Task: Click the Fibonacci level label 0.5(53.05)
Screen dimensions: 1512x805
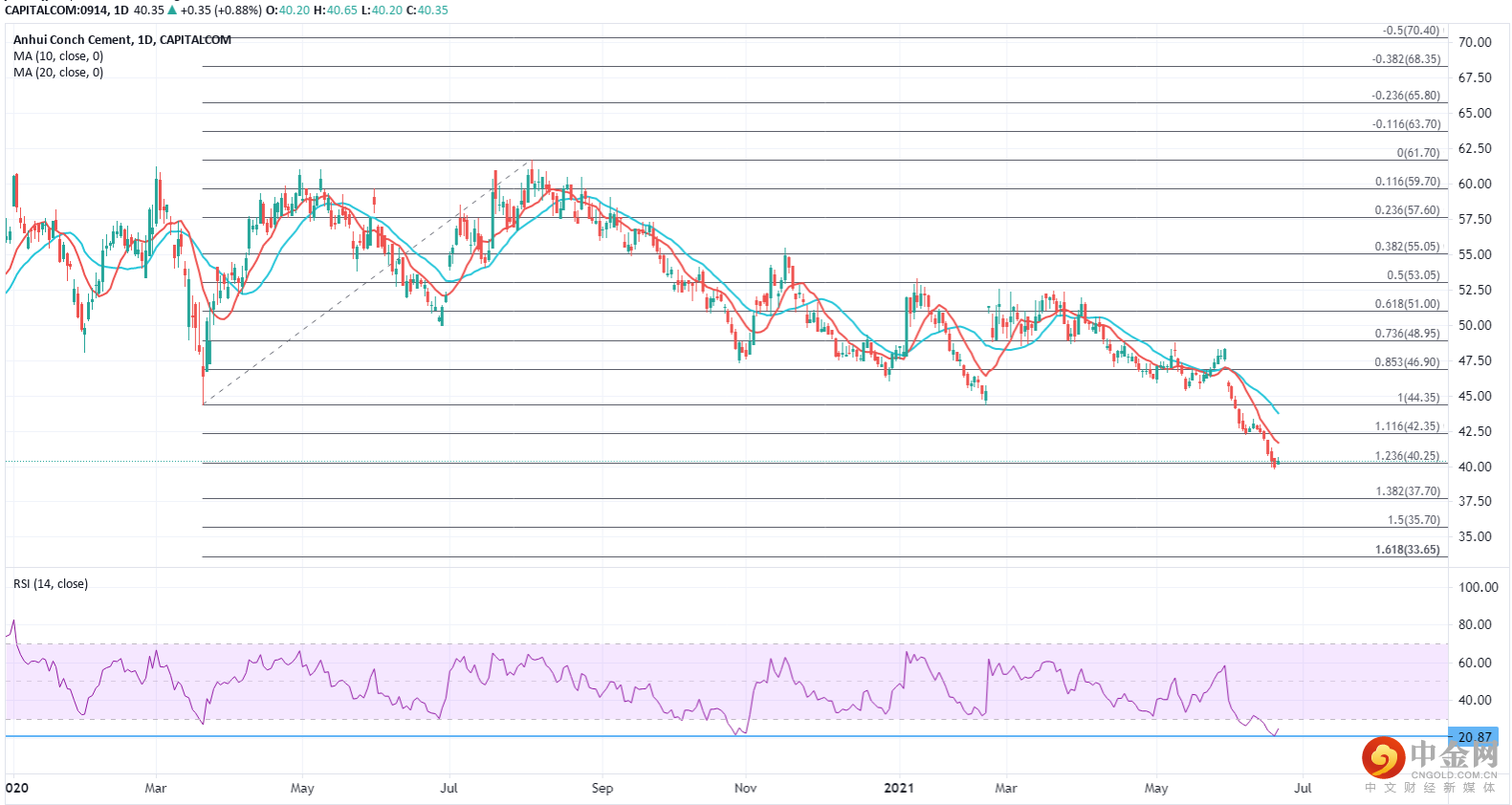Action: coord(1413,275)
